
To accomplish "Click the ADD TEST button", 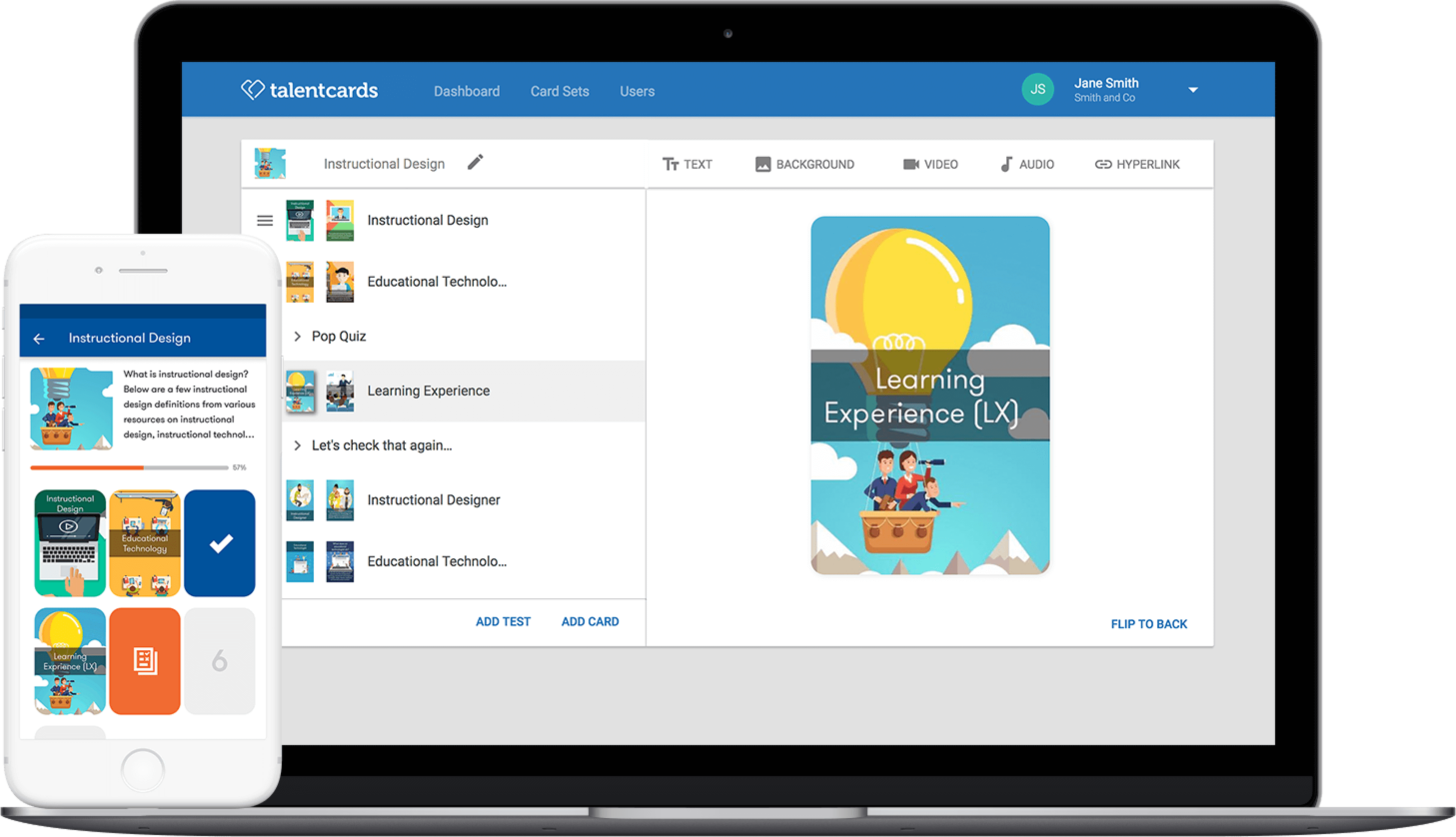I will coord(503,621).
